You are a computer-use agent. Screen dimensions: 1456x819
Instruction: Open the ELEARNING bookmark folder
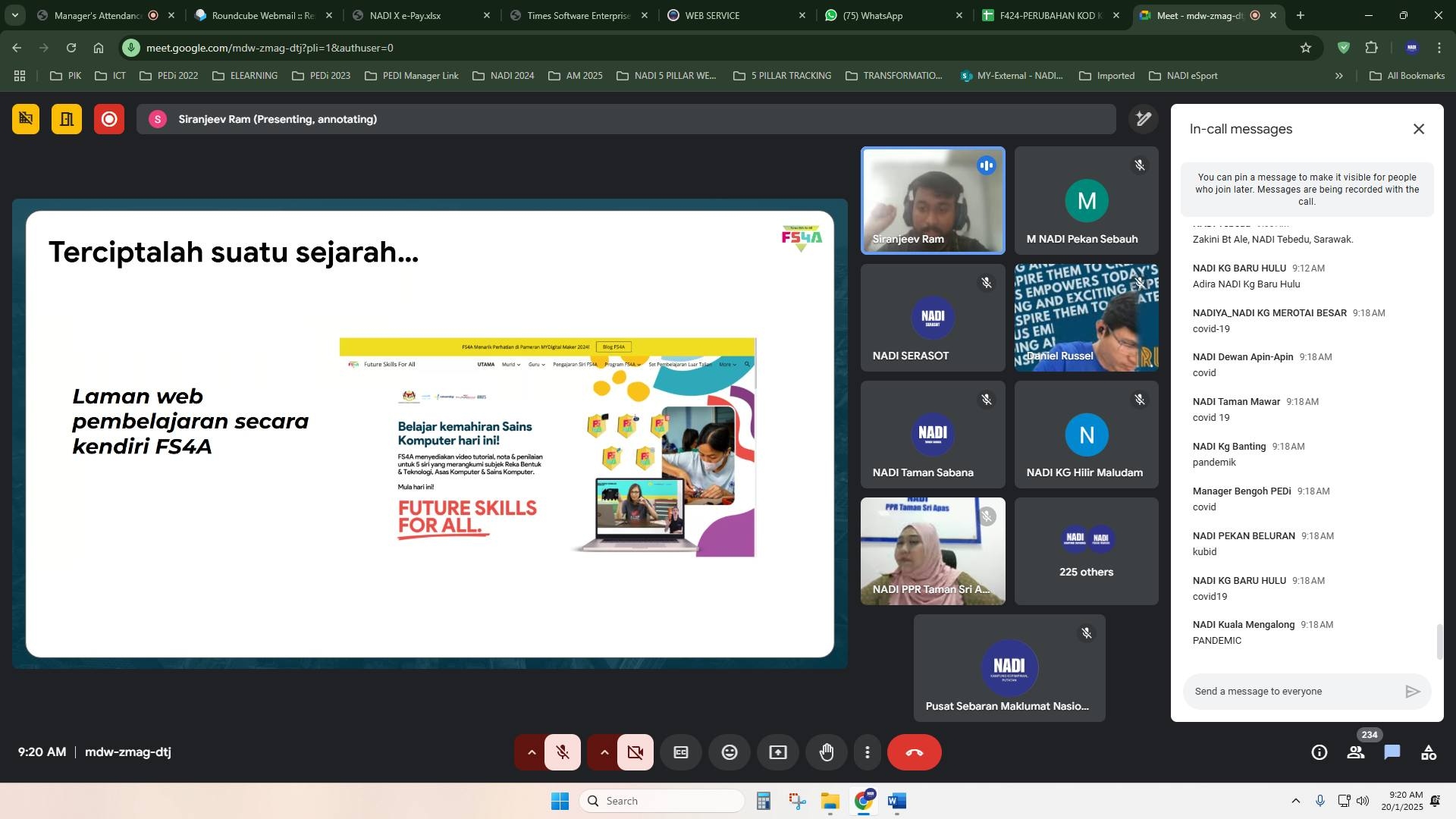[245, 76]
